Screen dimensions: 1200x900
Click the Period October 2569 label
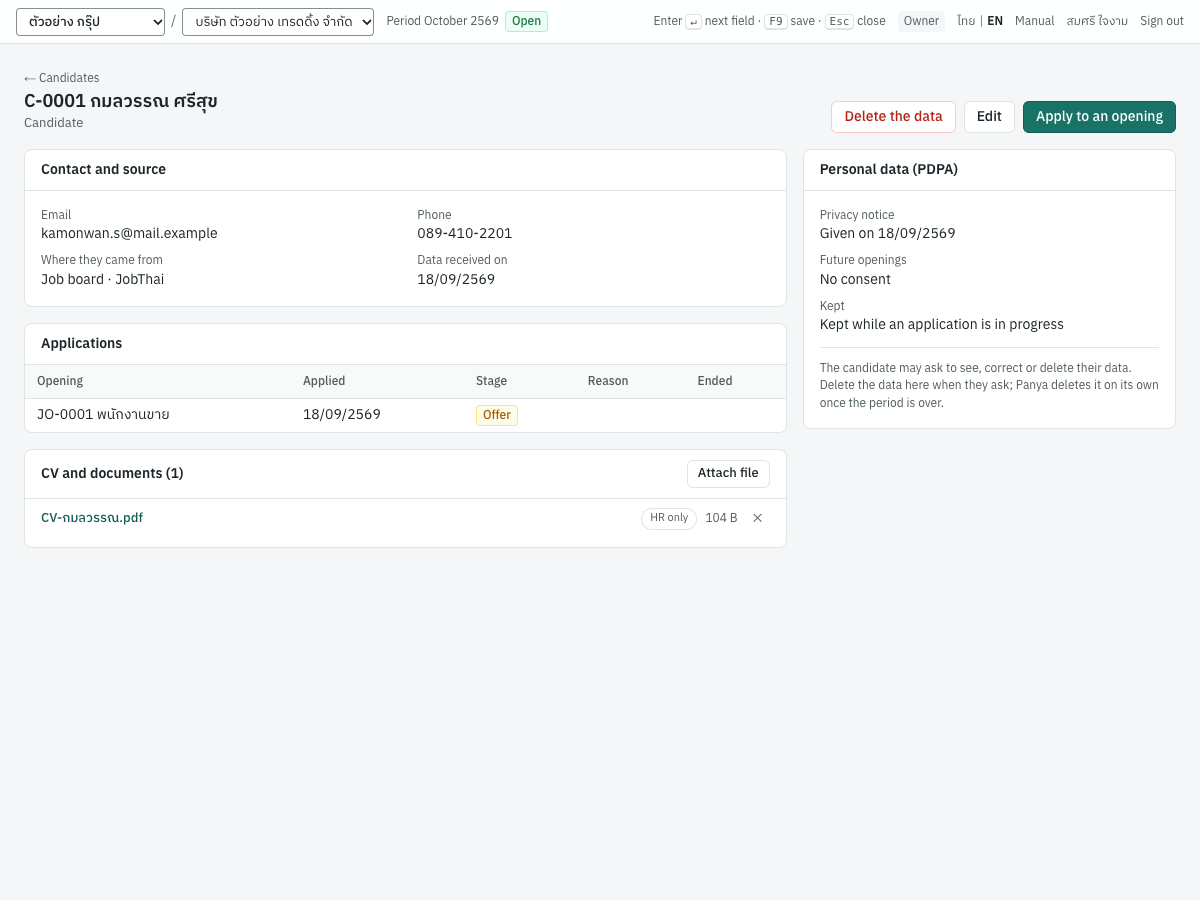click(x=442, y=21)
